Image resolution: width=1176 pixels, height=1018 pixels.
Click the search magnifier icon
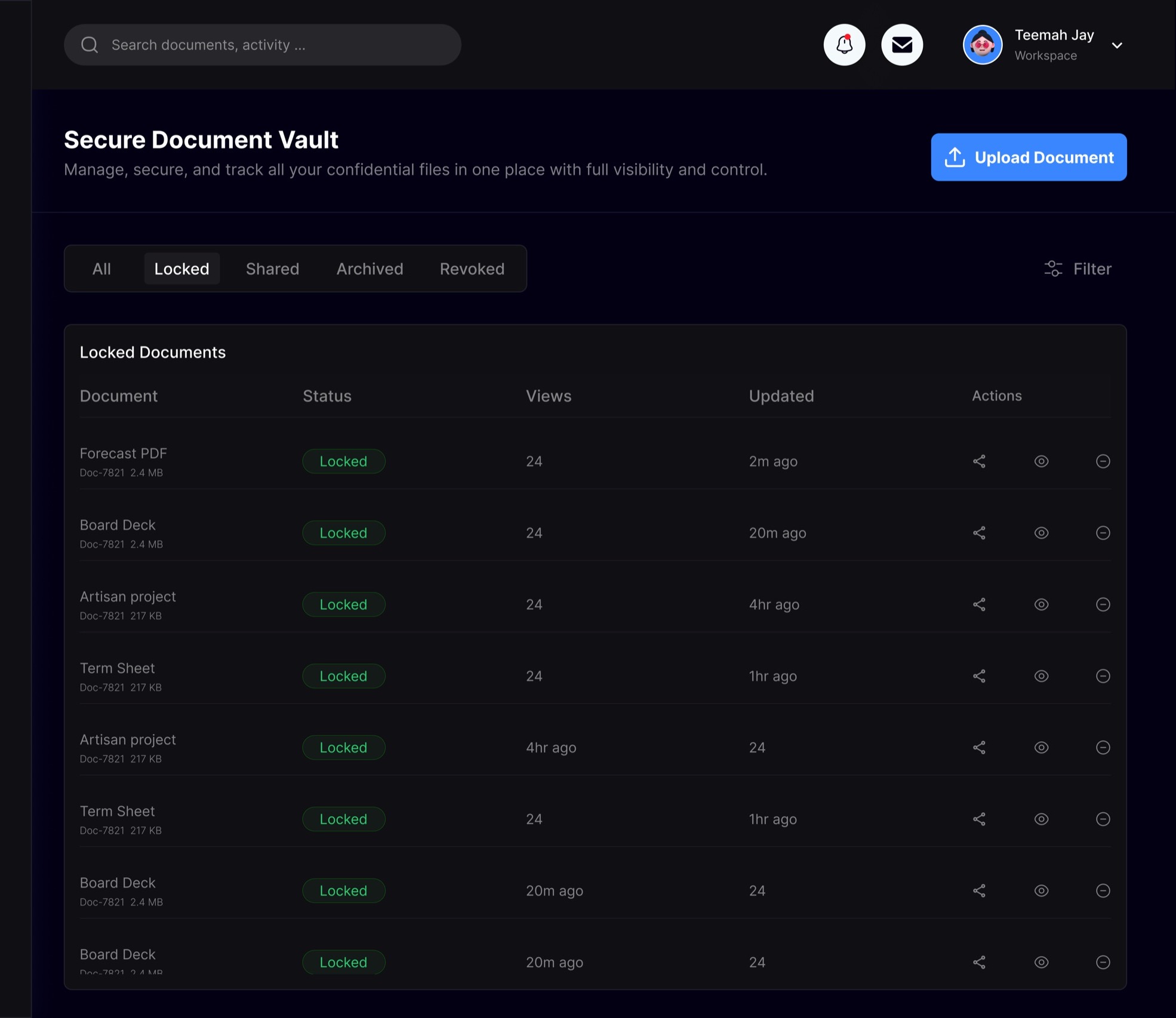click(x=90, y=45)
